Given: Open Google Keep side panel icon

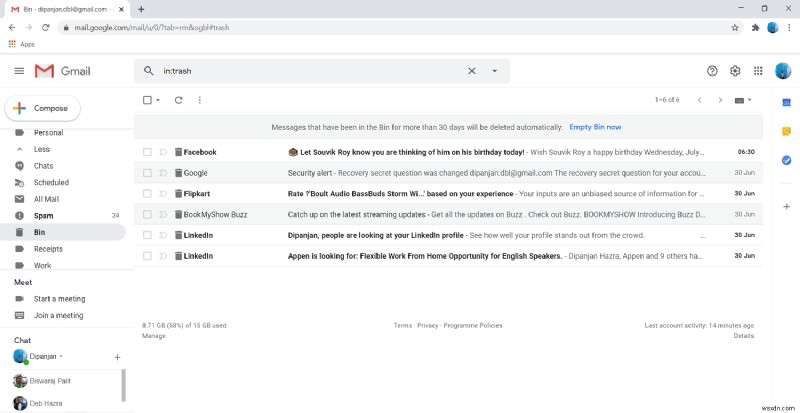Looking at the screenshot, I should [786, 132].
